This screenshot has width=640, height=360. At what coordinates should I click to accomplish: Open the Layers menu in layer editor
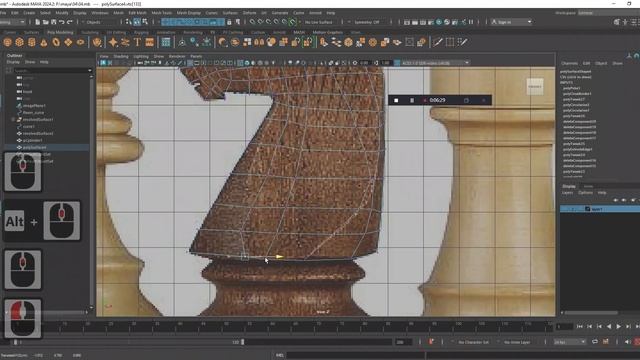click(x=567, y=193)
